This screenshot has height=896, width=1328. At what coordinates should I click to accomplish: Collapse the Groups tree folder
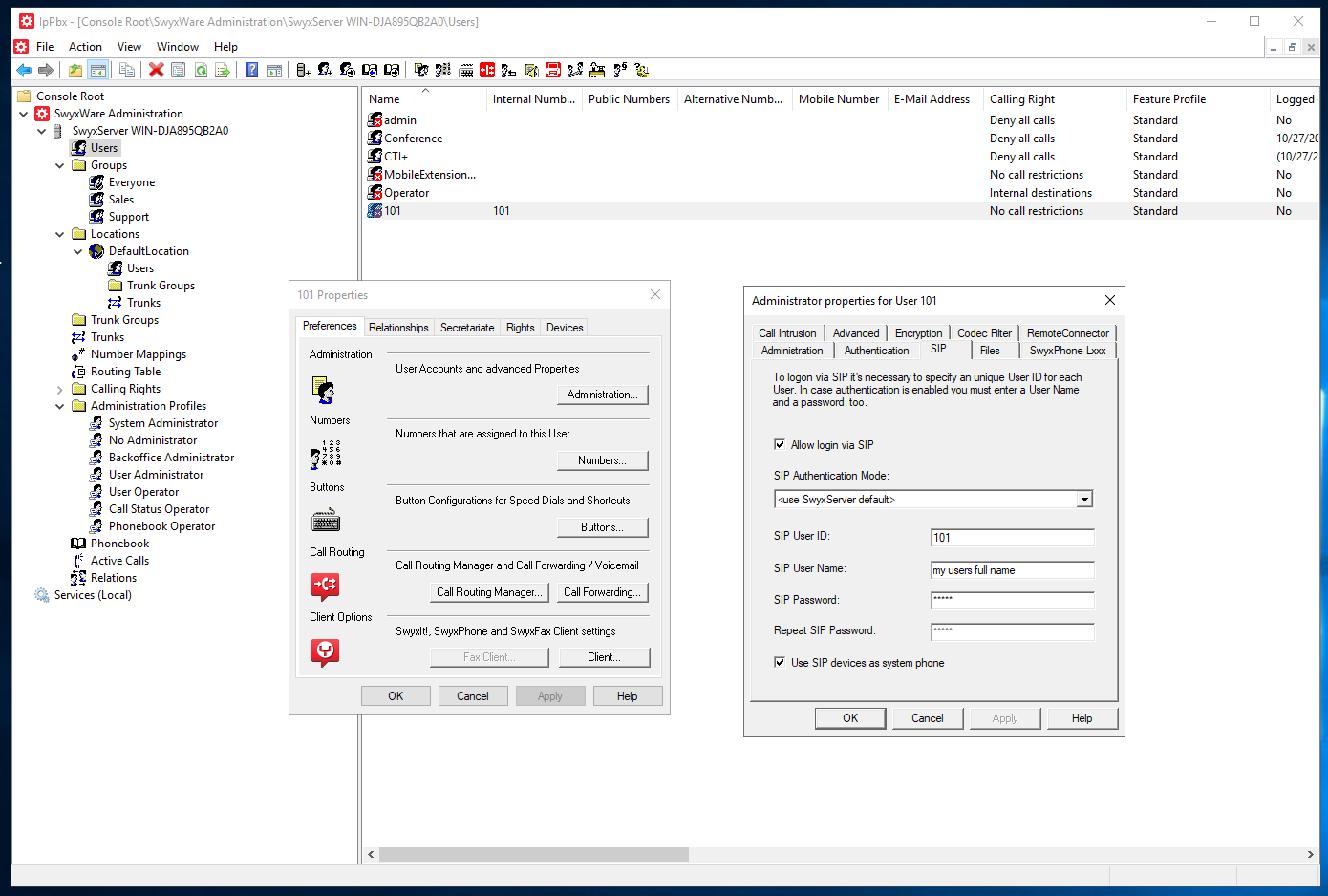pyautogui.click(x=59, y=165)
